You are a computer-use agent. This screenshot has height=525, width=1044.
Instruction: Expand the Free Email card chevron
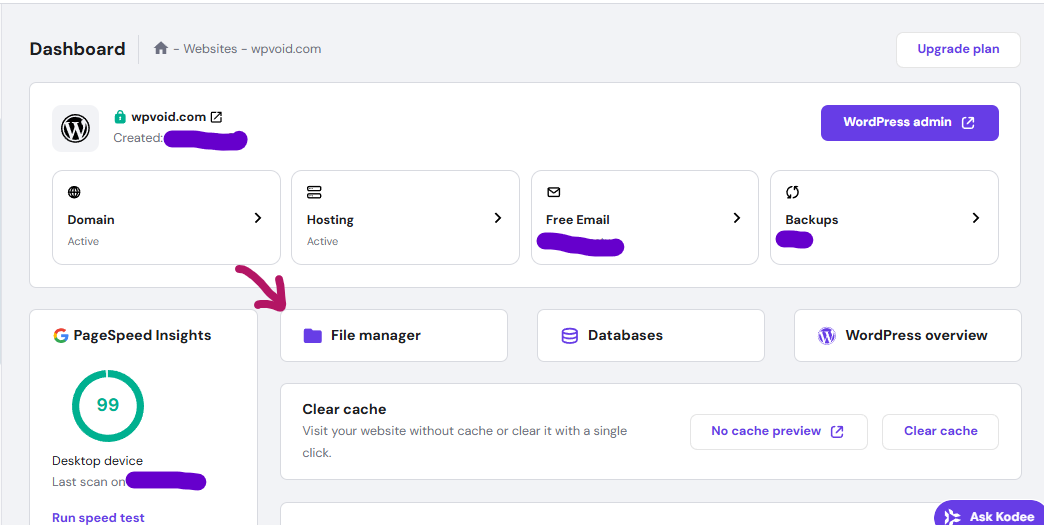click(x=736, y=218)
